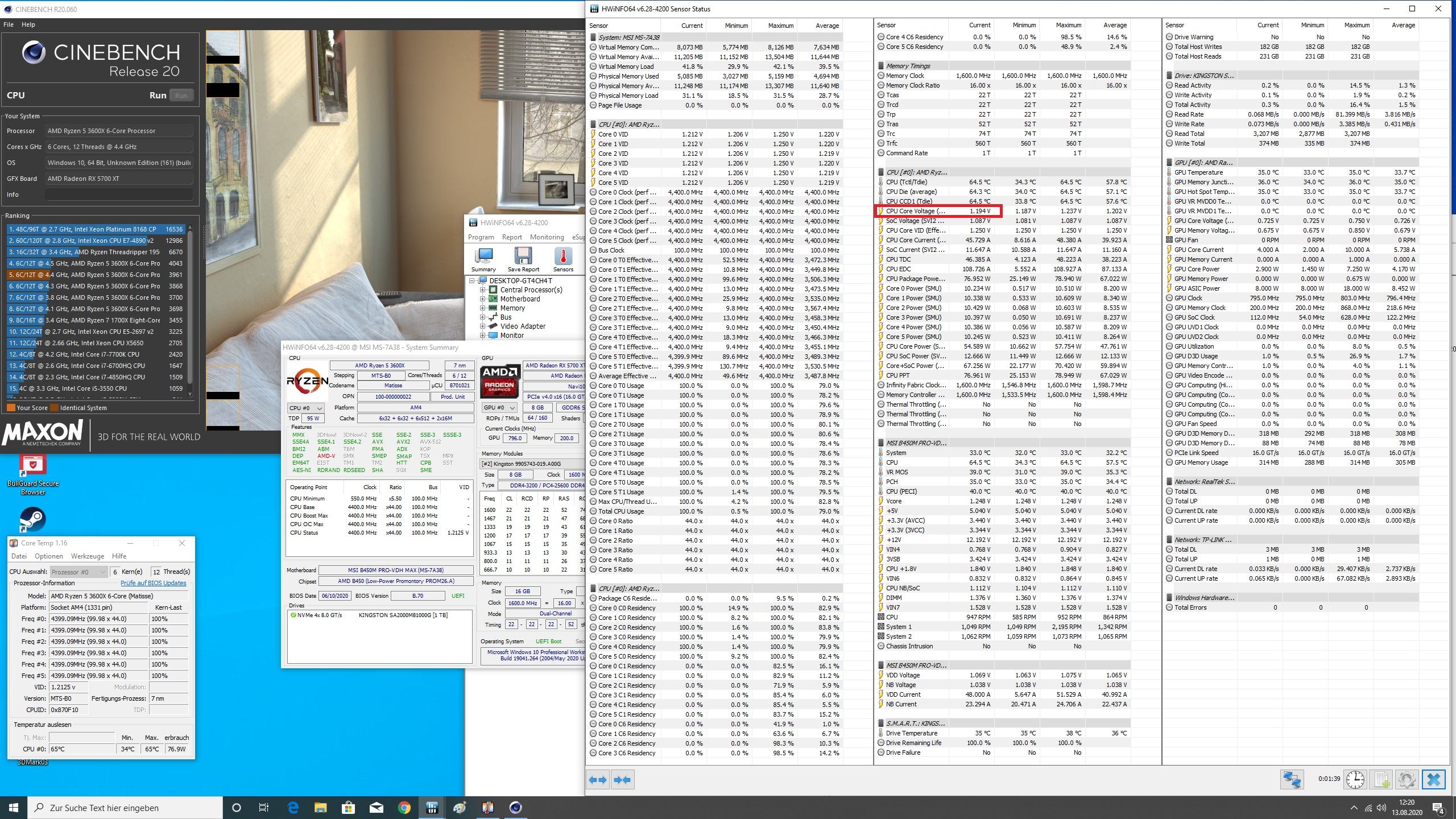The height and width of the screenshot is (819, 1456).
Task: Show hidden tray icons chevron
Action: [1354, 808]
